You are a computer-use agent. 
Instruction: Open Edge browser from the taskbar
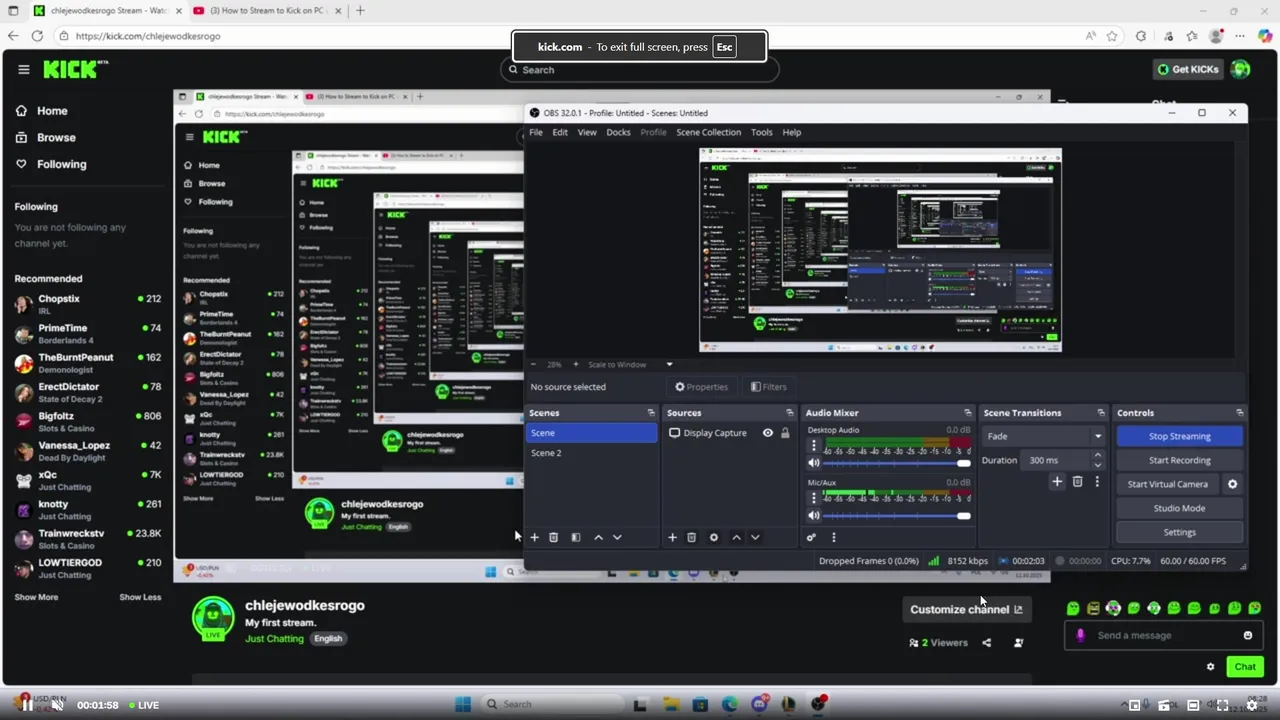[x=730, y=704]
